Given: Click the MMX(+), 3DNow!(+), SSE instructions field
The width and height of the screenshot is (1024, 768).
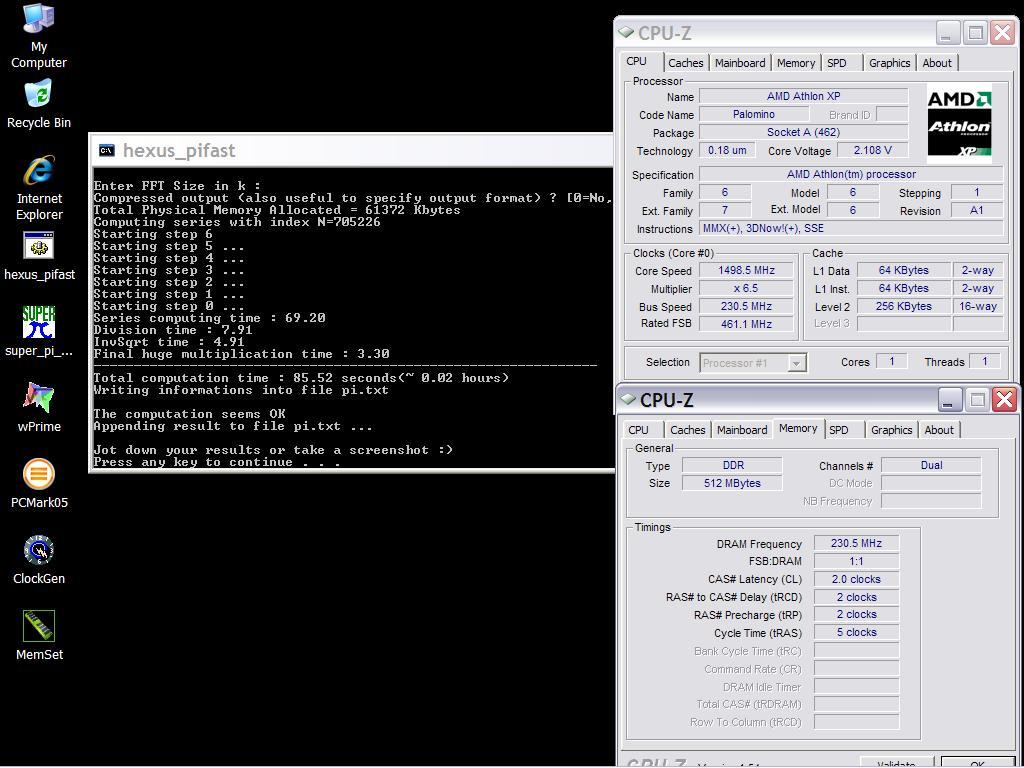Looking at the screenshot, I should click(851, 229).
